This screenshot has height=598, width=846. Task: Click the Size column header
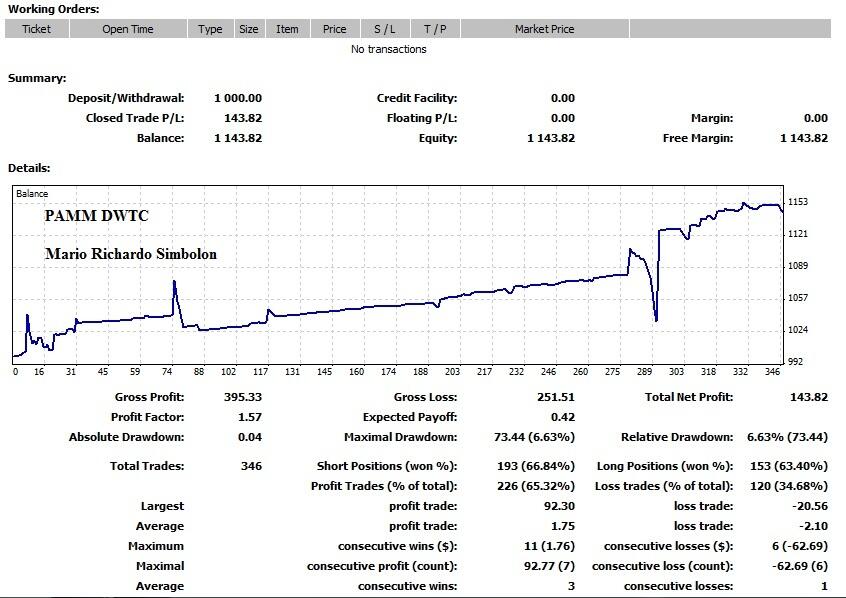[x=249, y=29]
